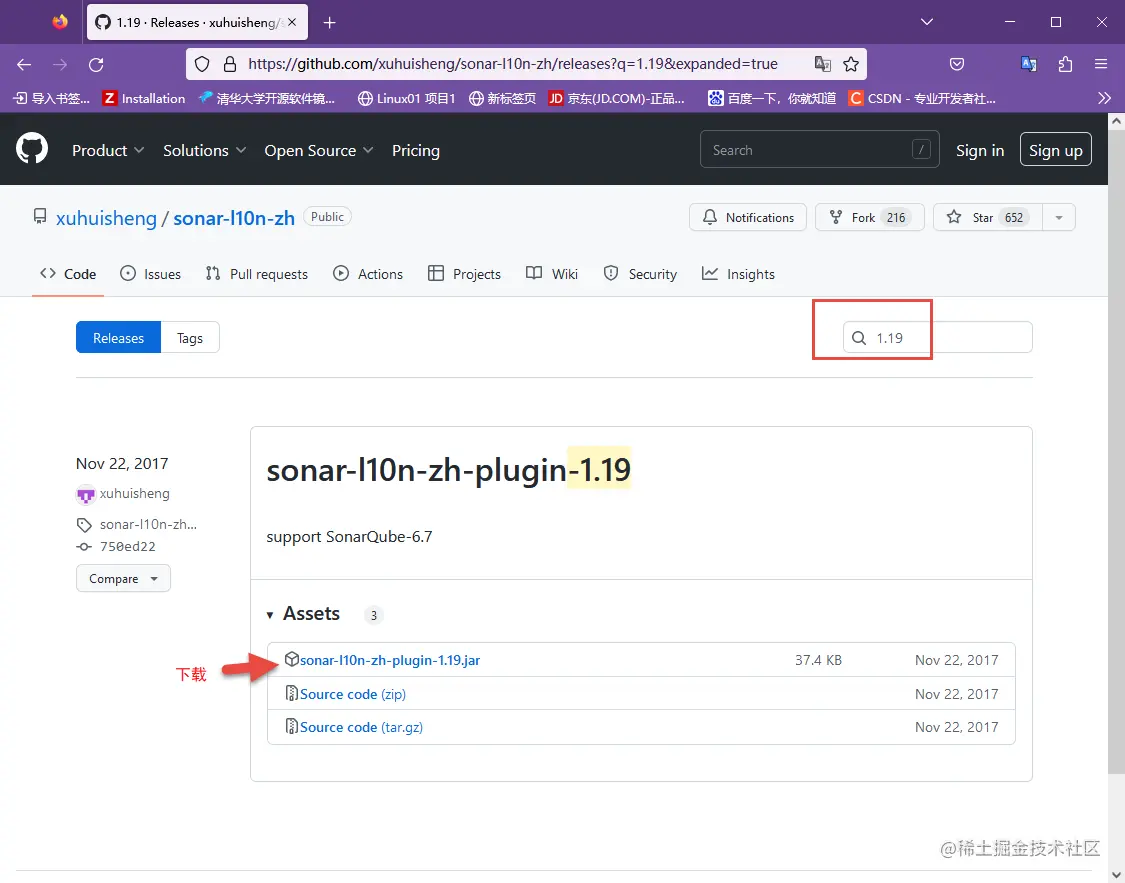Switch to the Insights tab
The height and width of the screenshot is (883, 1125).
pyautogui.click(x=738, y=274)
